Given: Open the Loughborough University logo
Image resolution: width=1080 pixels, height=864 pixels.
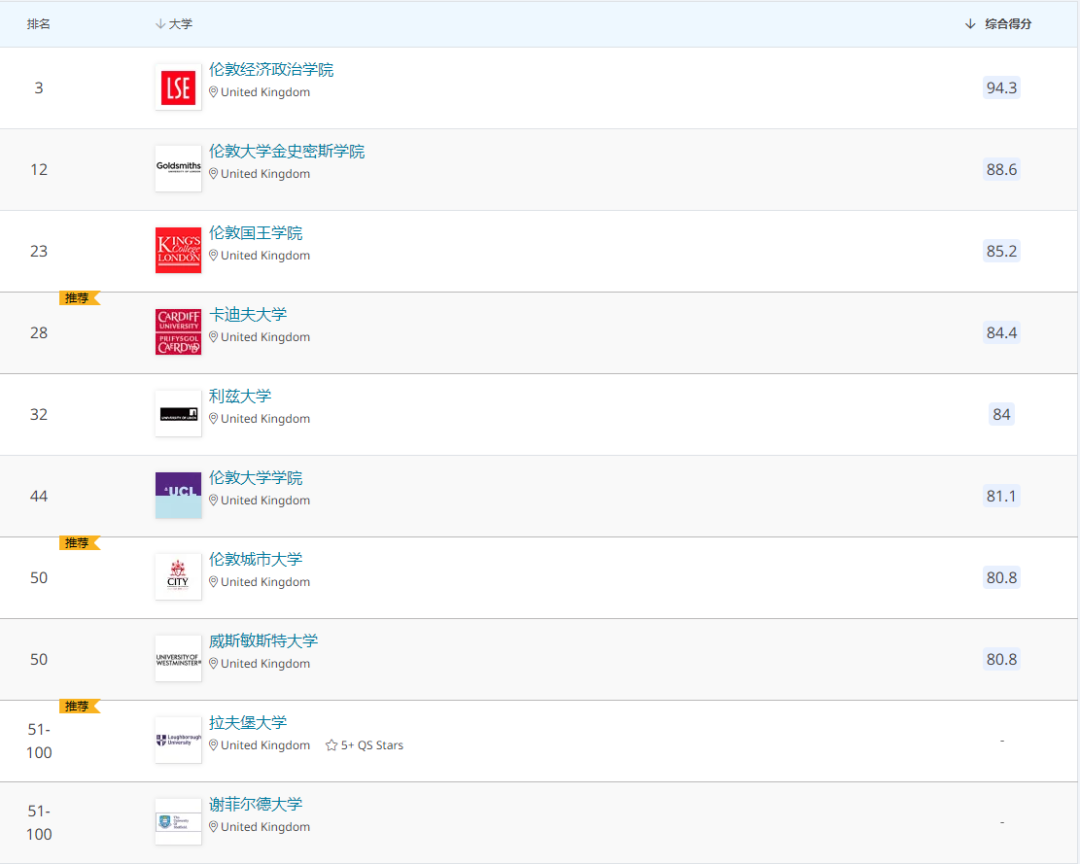Looking at the screenshot, I should coord(178,740).
